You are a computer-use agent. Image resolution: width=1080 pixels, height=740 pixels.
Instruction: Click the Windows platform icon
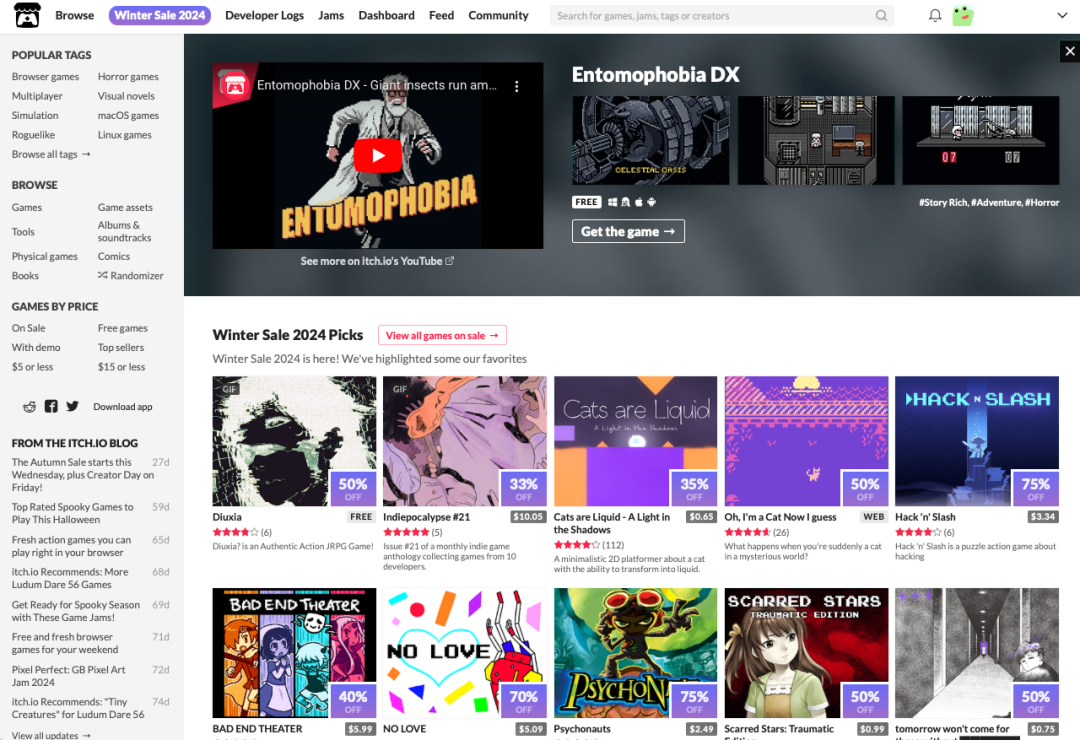click(612, 202)
